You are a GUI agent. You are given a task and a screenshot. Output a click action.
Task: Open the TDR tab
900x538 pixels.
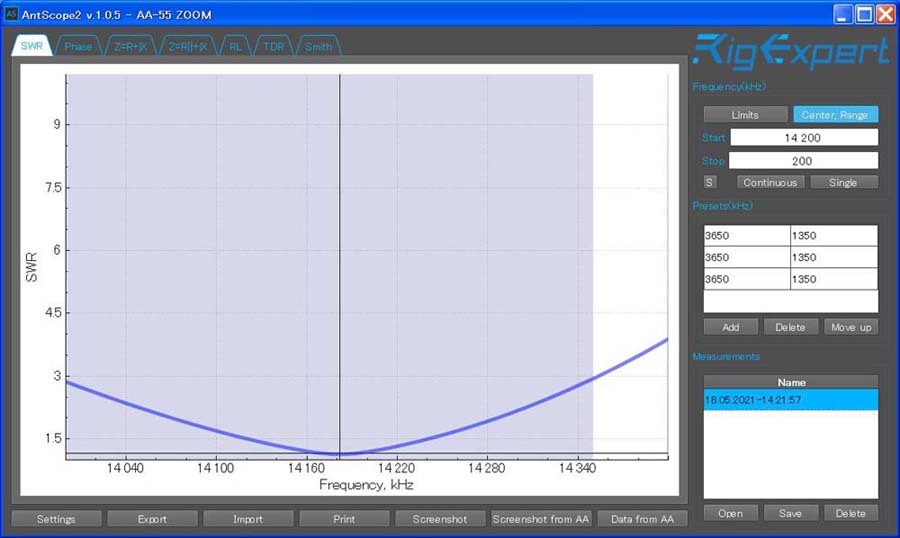pyautogui.click(x=273, y=46)
